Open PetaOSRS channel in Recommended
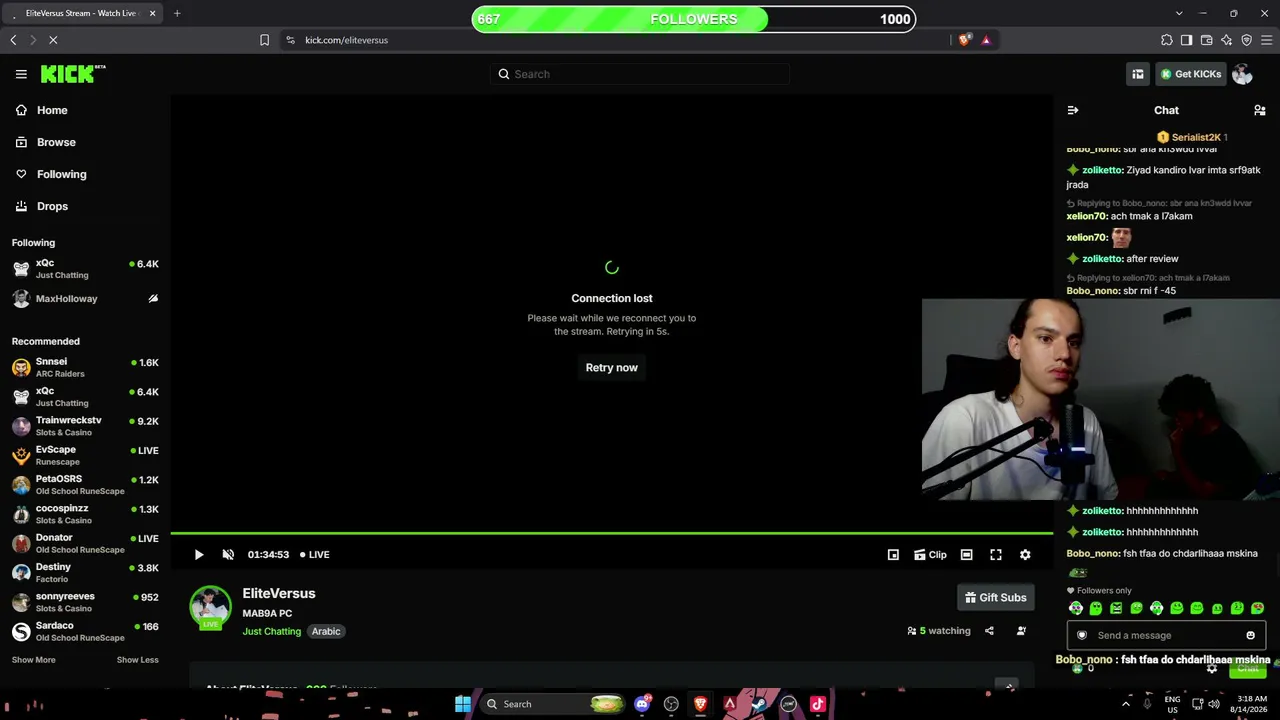The height and width of the screenshot is (720, 1280). pyautogui.click(x=85, y=485)
